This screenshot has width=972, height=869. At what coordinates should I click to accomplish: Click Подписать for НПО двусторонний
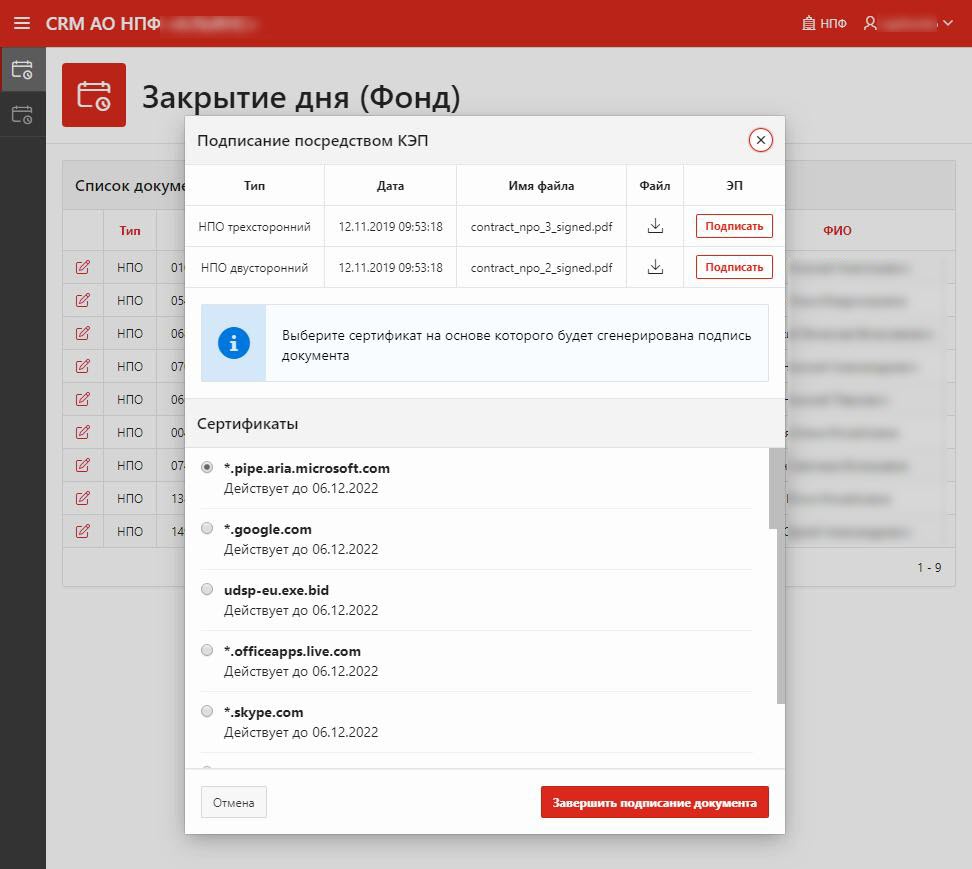(x=734, y=267)
